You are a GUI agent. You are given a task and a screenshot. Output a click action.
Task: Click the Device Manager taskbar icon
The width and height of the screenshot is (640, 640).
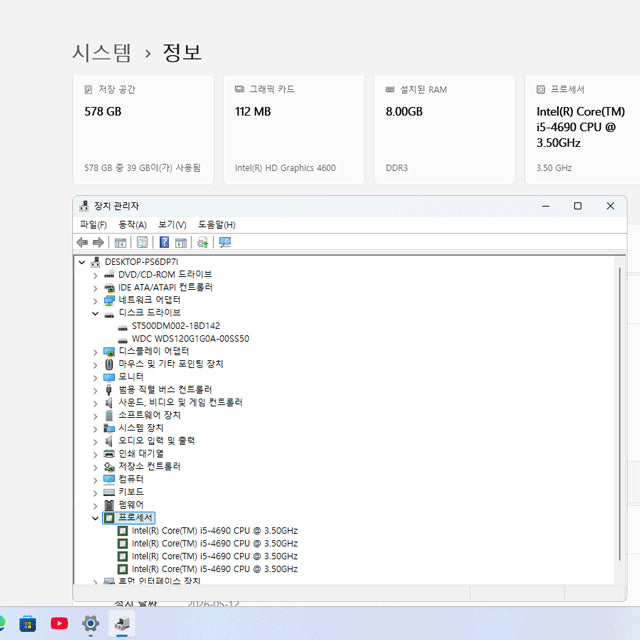[122, 624]
